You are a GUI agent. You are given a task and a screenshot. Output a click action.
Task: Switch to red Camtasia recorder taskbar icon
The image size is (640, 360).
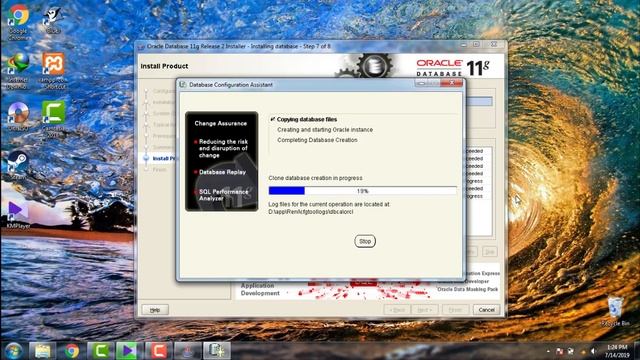(x=158, y=351)
